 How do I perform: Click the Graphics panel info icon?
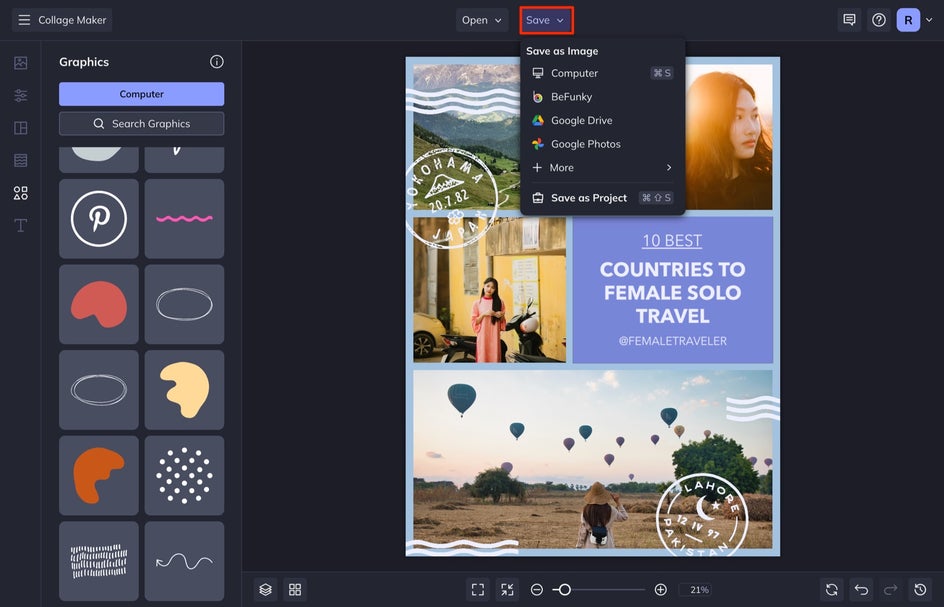(217, 61)
